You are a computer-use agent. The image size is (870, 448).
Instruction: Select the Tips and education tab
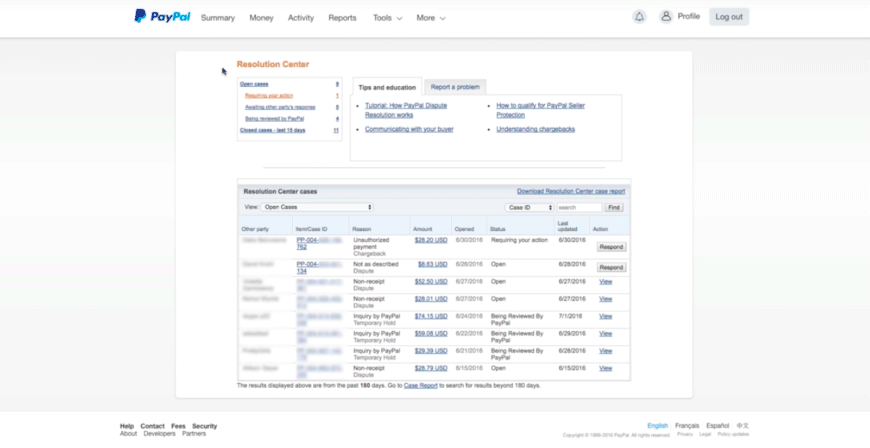387,87
